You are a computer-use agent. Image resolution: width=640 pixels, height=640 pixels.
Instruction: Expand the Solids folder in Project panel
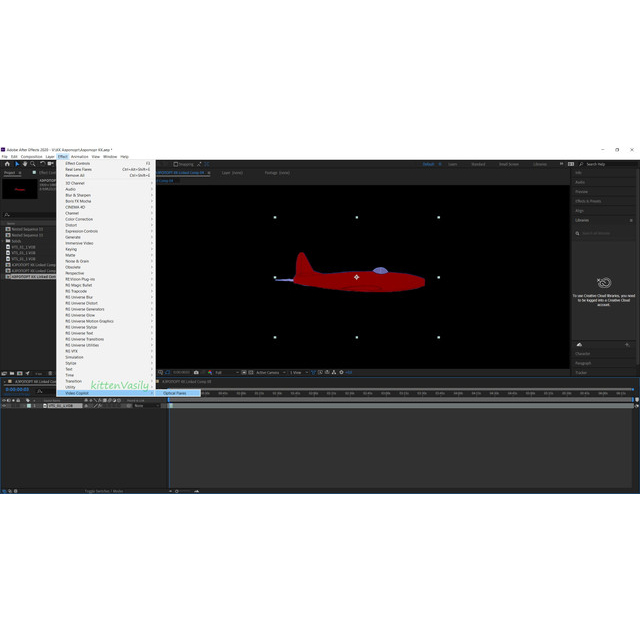pos(3,241)
